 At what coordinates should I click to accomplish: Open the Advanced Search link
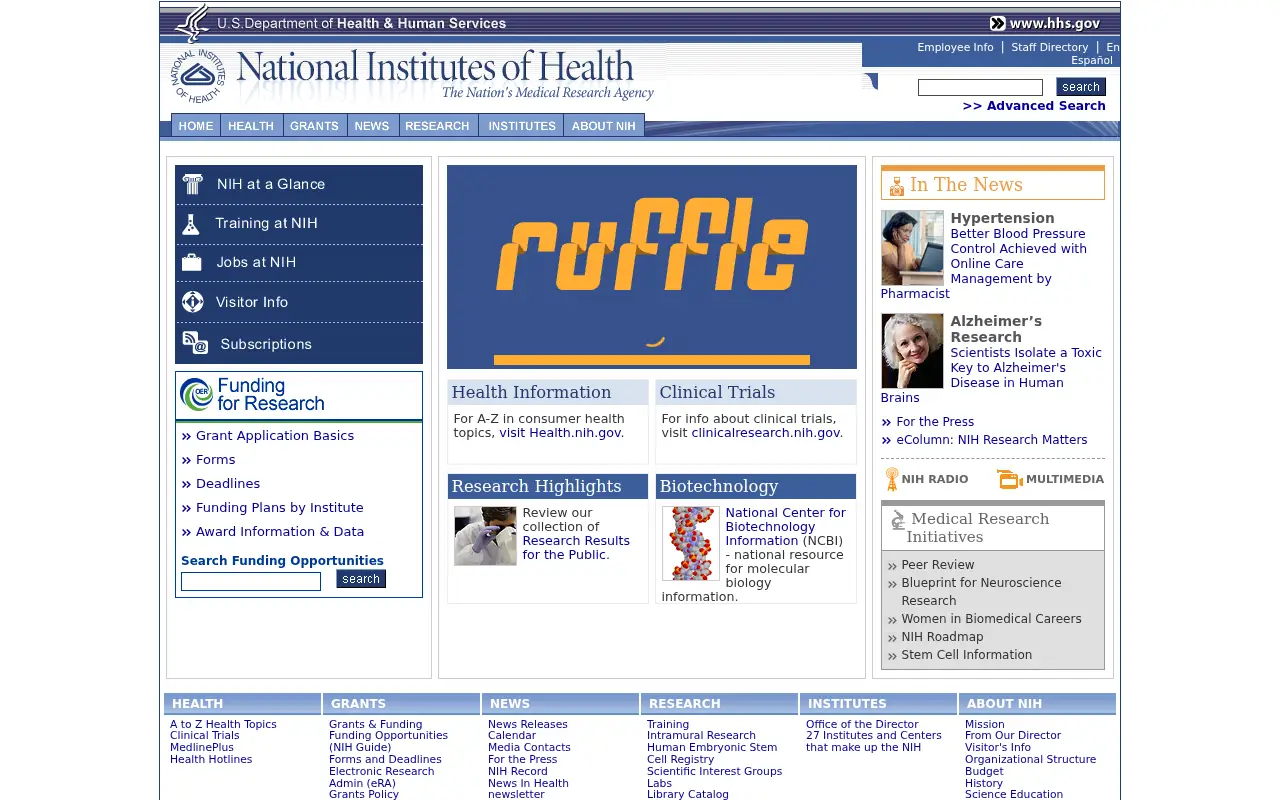[x=1034, y=106]
